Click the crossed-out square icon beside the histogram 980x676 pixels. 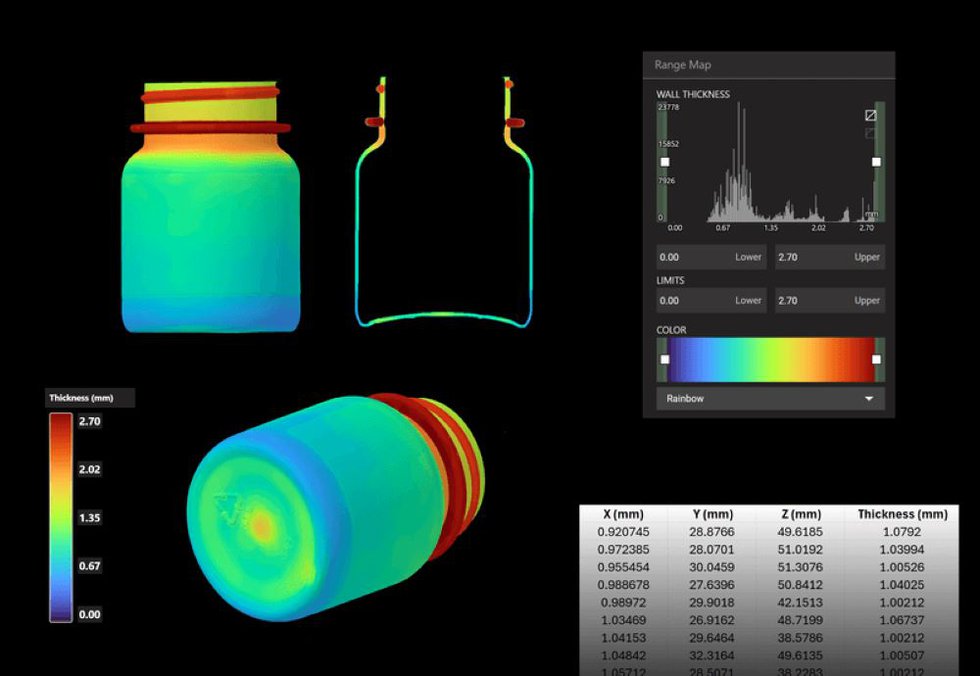tap(870, 117)
